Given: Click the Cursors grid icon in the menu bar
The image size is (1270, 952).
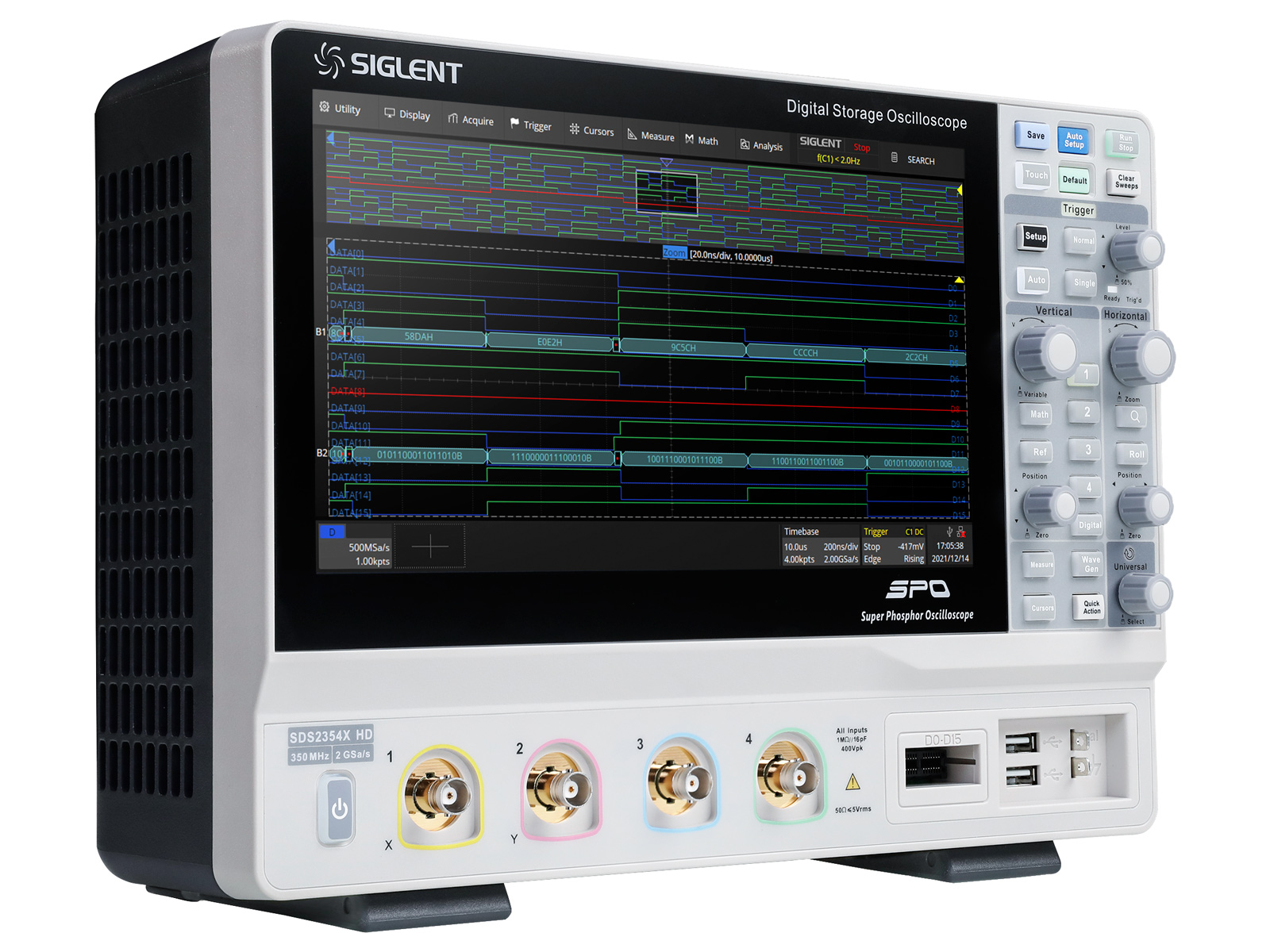Looking at the screenshot, I should point(575,129).
